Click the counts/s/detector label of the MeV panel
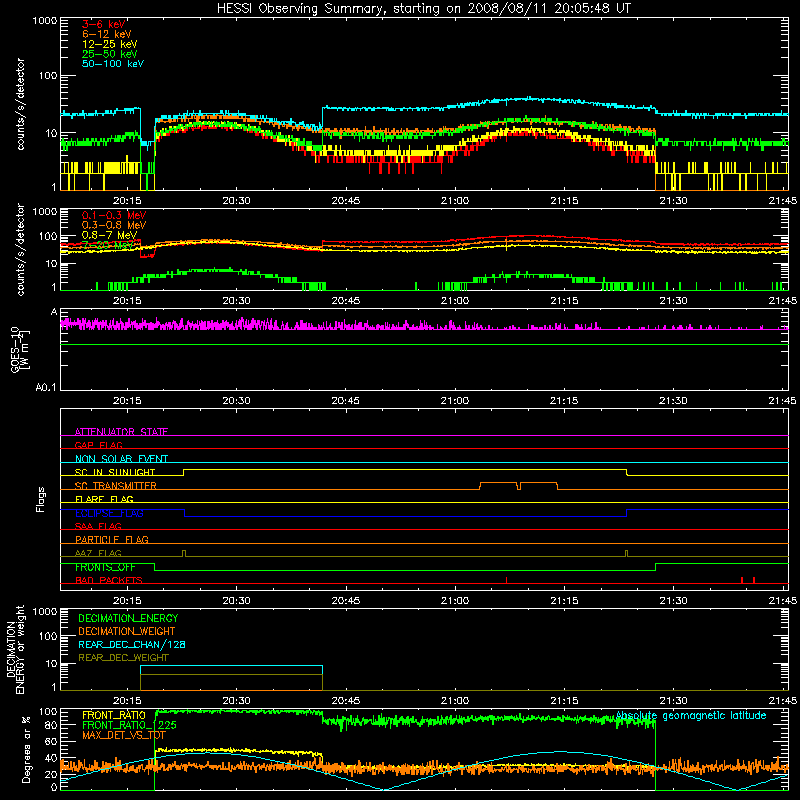Viewport: 800px width, 800px height. pos(20,249)
